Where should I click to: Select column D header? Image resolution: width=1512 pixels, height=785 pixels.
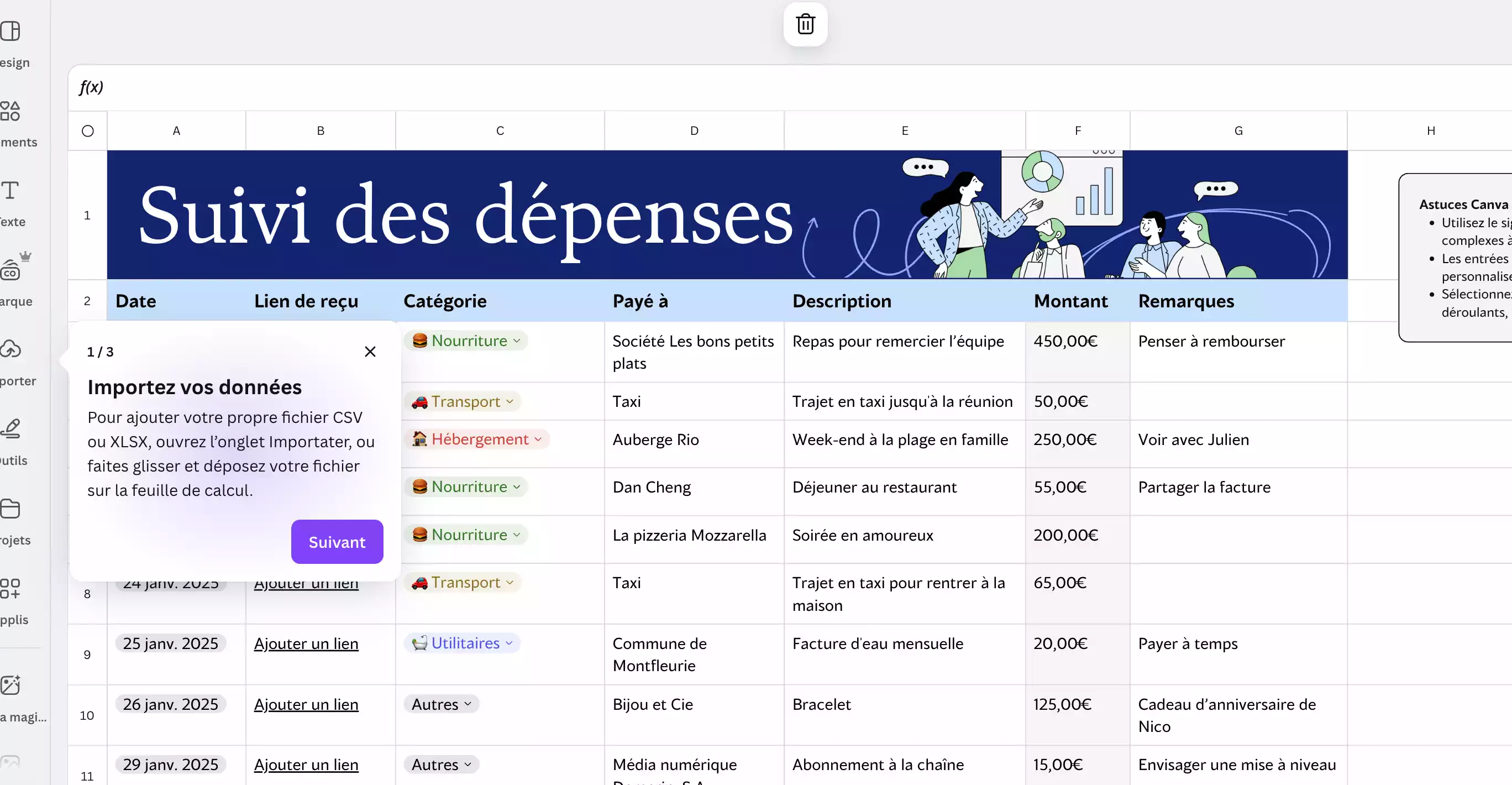point(694,131)
